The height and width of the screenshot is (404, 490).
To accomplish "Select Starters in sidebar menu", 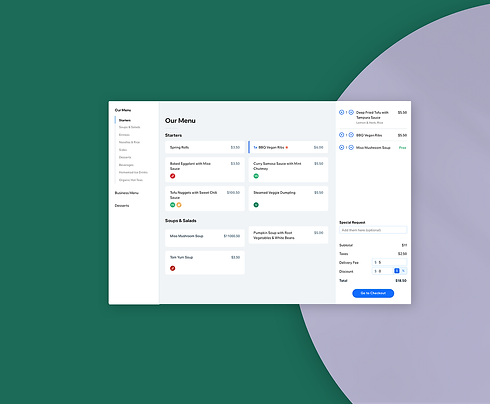I will click(125, 120).
